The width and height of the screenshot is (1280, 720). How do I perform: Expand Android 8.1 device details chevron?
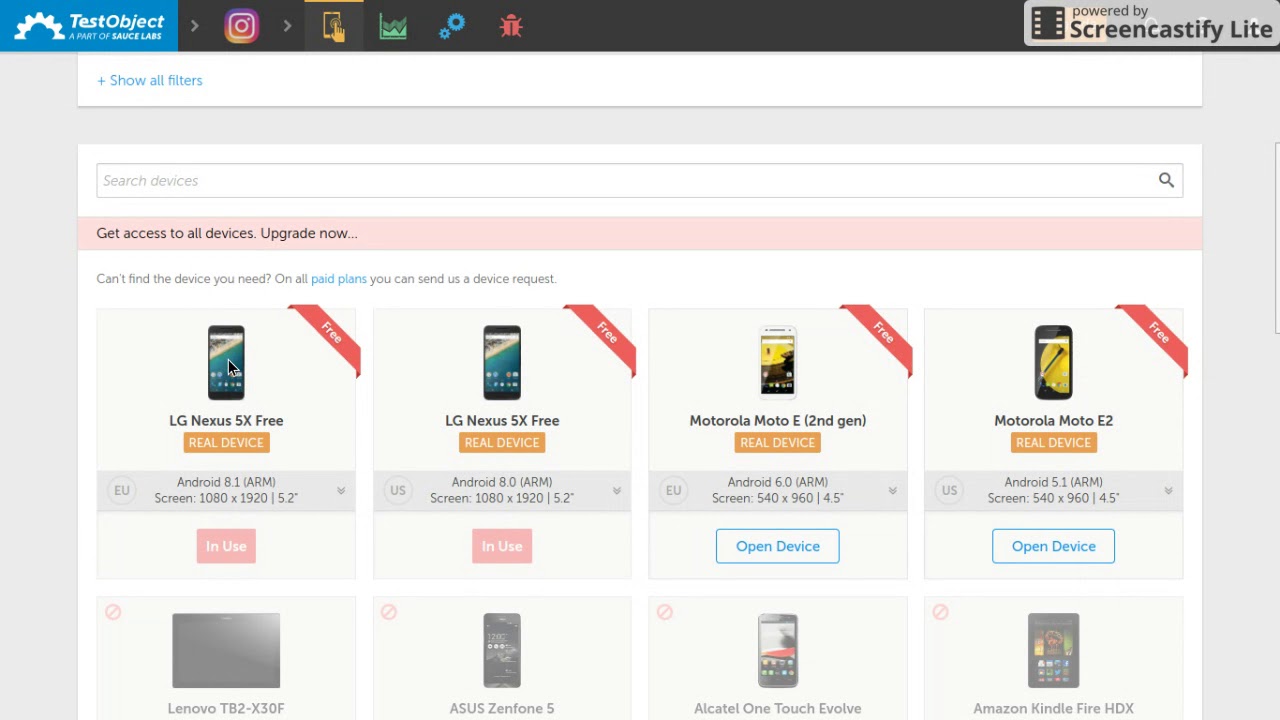tap(341, 490)
